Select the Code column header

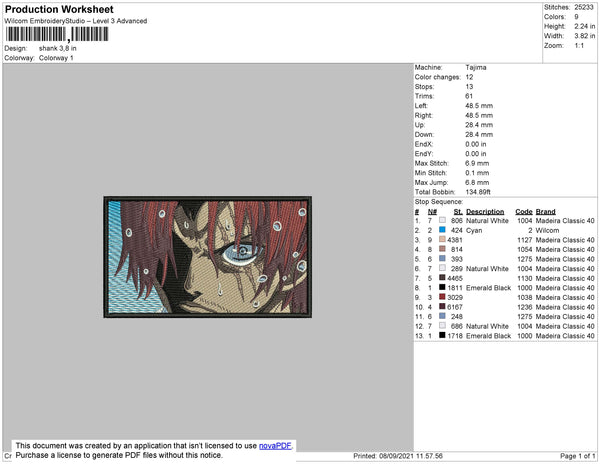[523, 212]
